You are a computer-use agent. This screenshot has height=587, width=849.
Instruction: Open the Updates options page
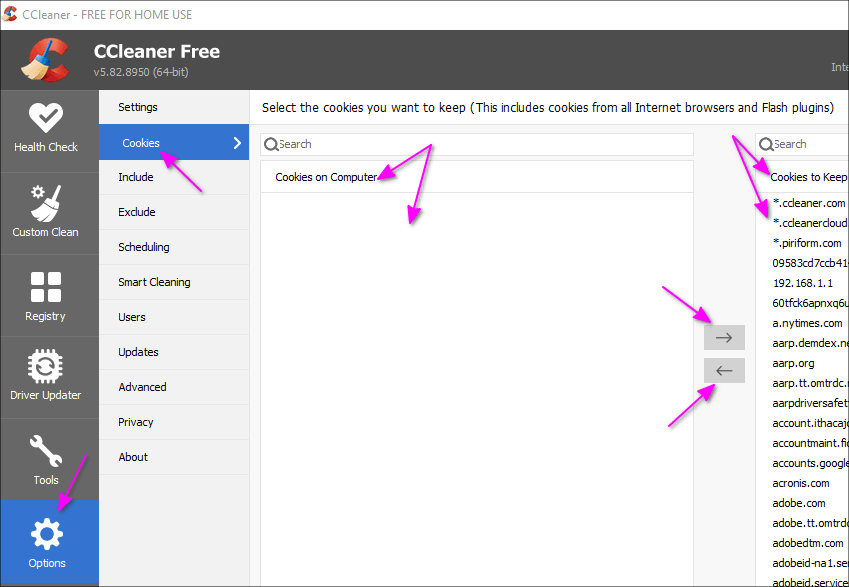click(174, 352)
